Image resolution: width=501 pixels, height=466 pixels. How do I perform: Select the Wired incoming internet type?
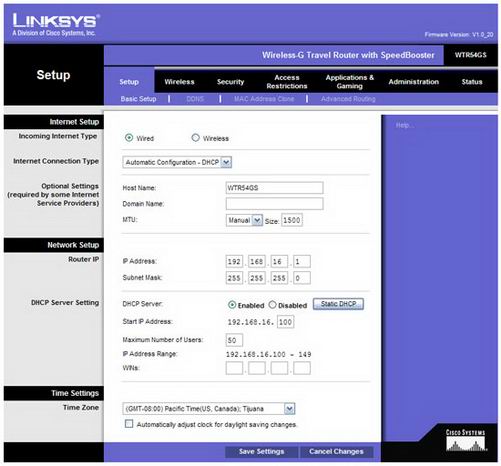pyautogui.click(x=129, y=138)
